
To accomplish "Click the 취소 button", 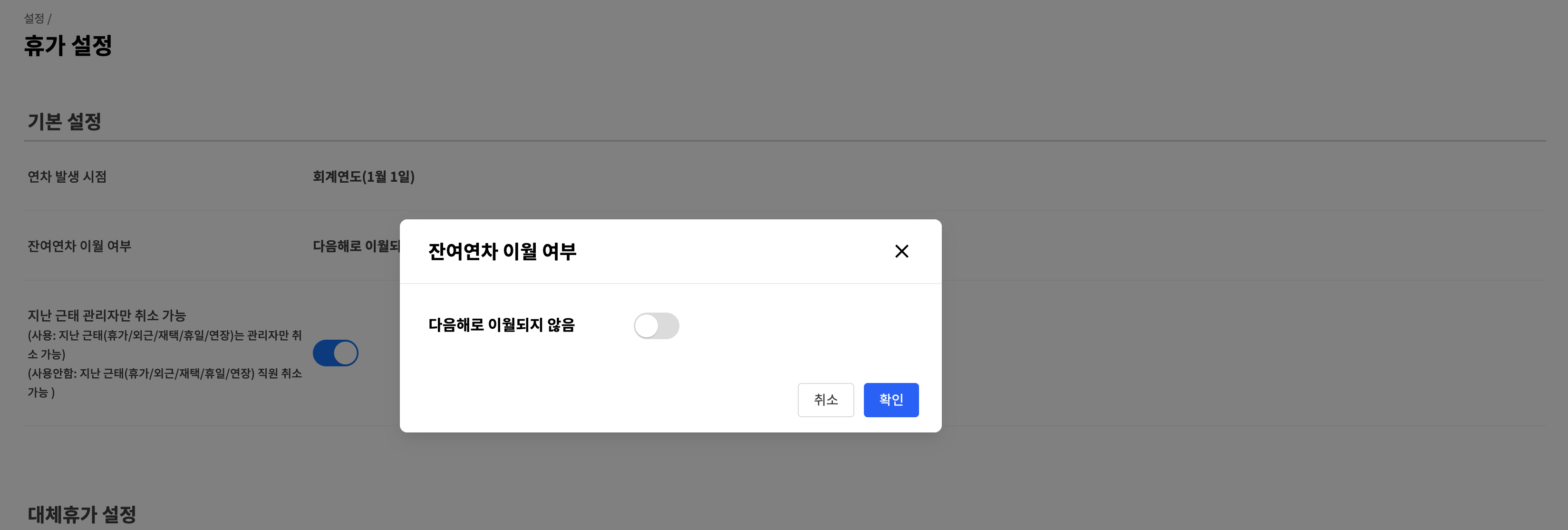I will click(825, 400).
